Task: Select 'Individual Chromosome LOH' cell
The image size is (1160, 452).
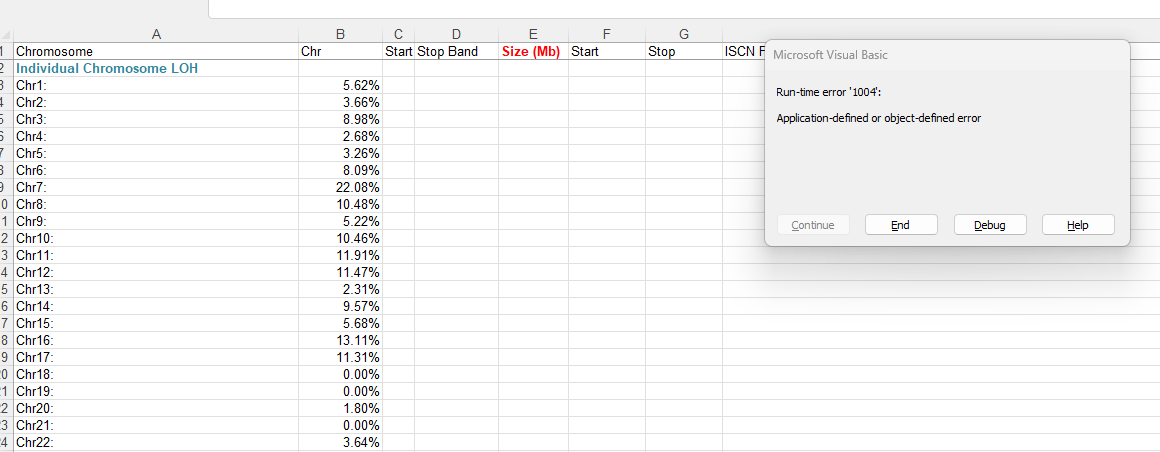Action: [x=156, y=68]
